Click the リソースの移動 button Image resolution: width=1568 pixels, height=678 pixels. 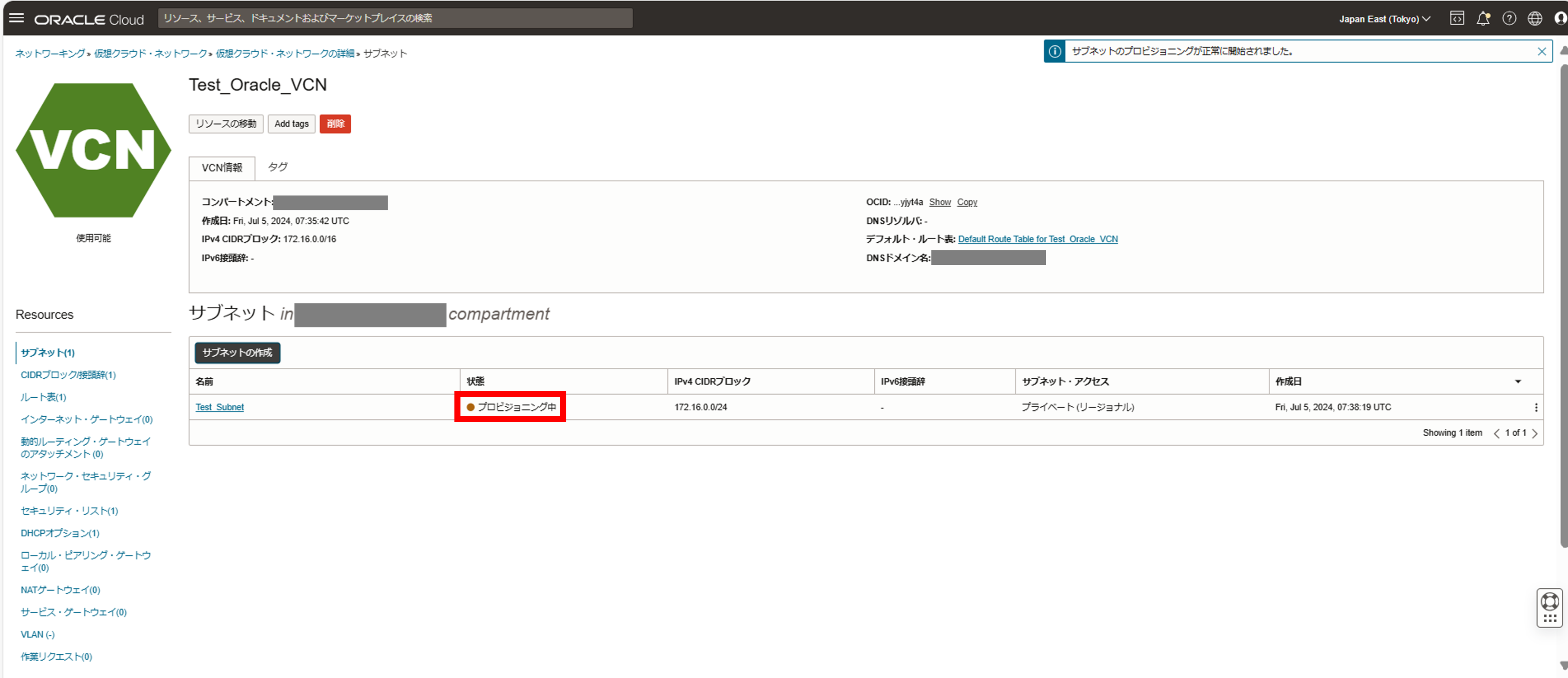click(226, 124)
